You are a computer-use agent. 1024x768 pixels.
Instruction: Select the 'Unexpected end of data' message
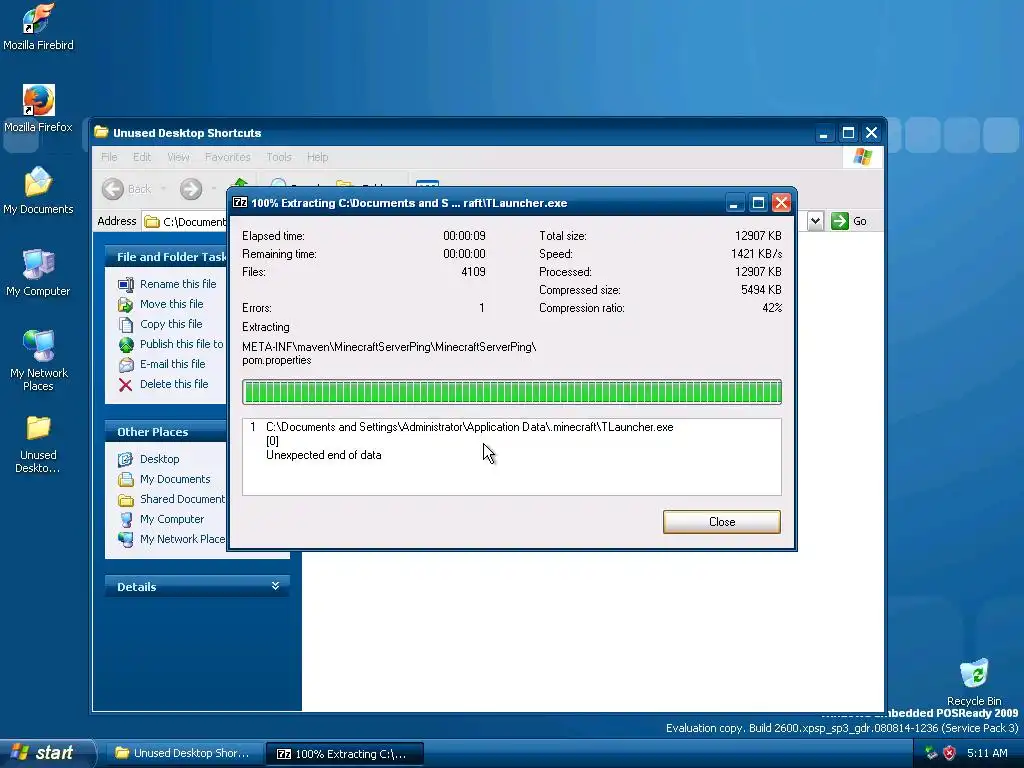(x=323, y=455)
